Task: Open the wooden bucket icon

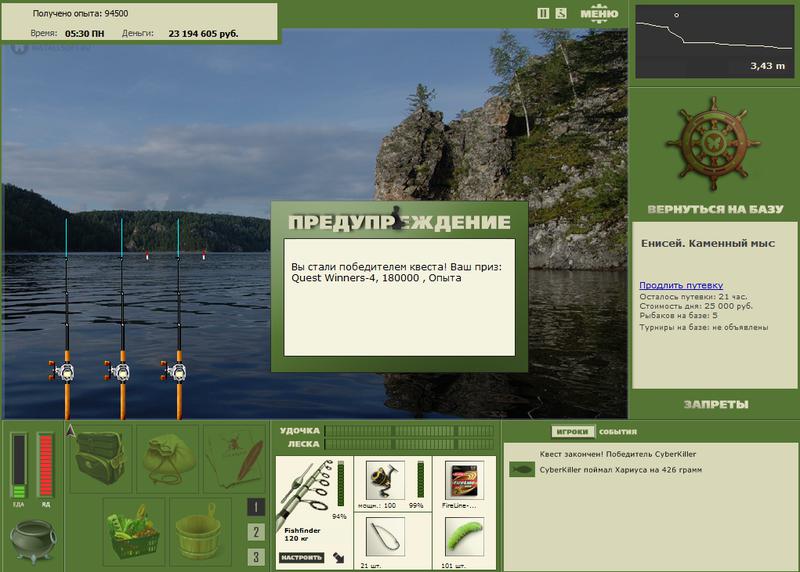Action: 200,532
